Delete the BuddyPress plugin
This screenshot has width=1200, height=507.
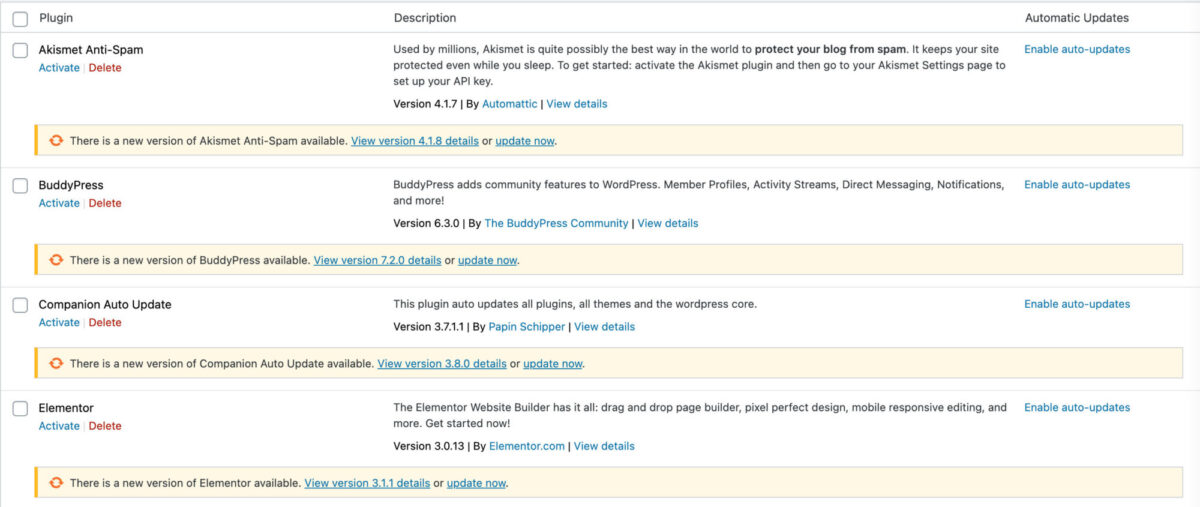point(105,203)
